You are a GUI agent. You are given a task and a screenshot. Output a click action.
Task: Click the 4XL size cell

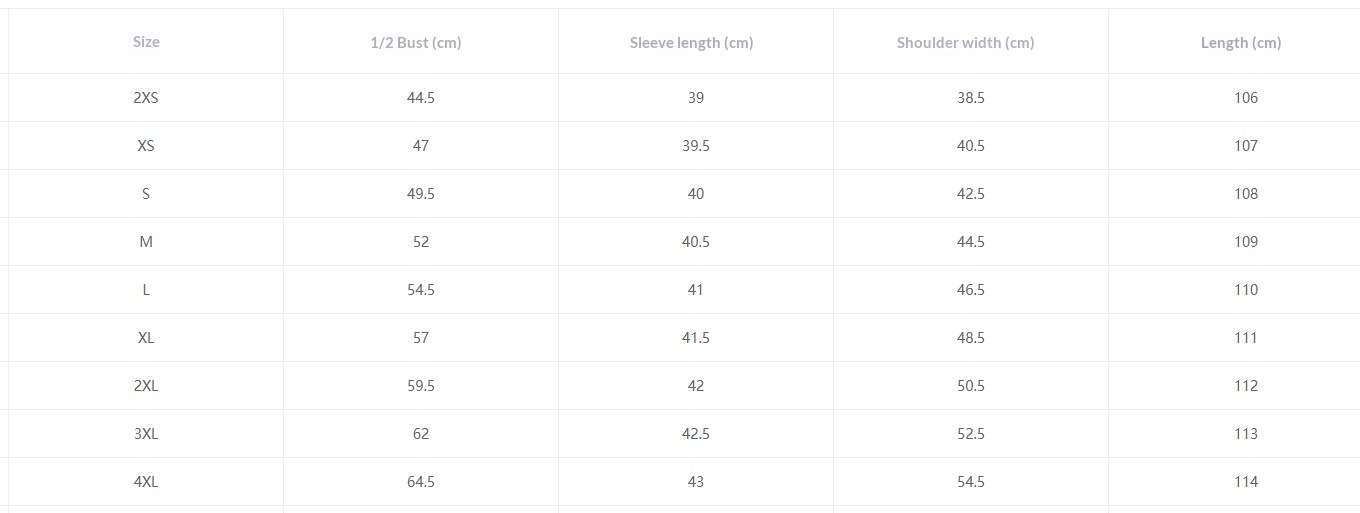[146, 482]
